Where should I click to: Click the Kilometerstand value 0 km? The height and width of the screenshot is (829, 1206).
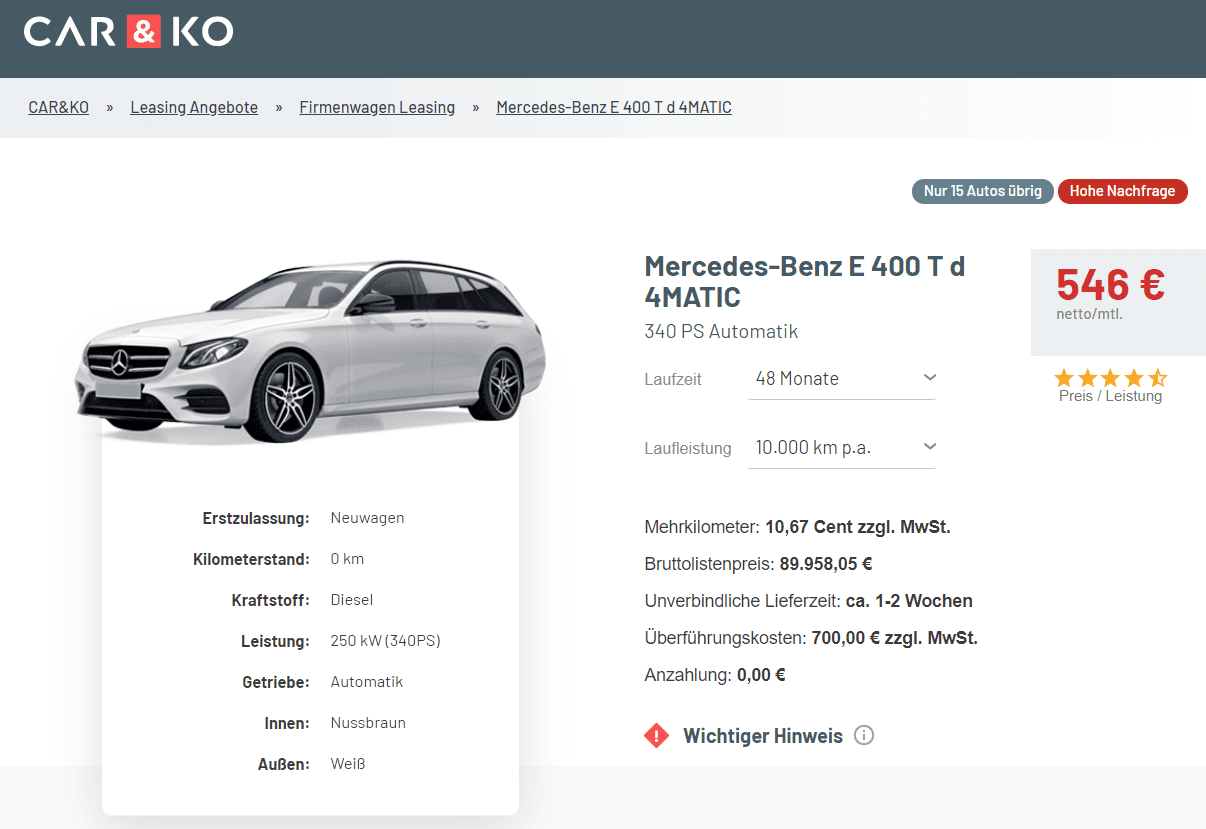[x=347, y=559]
